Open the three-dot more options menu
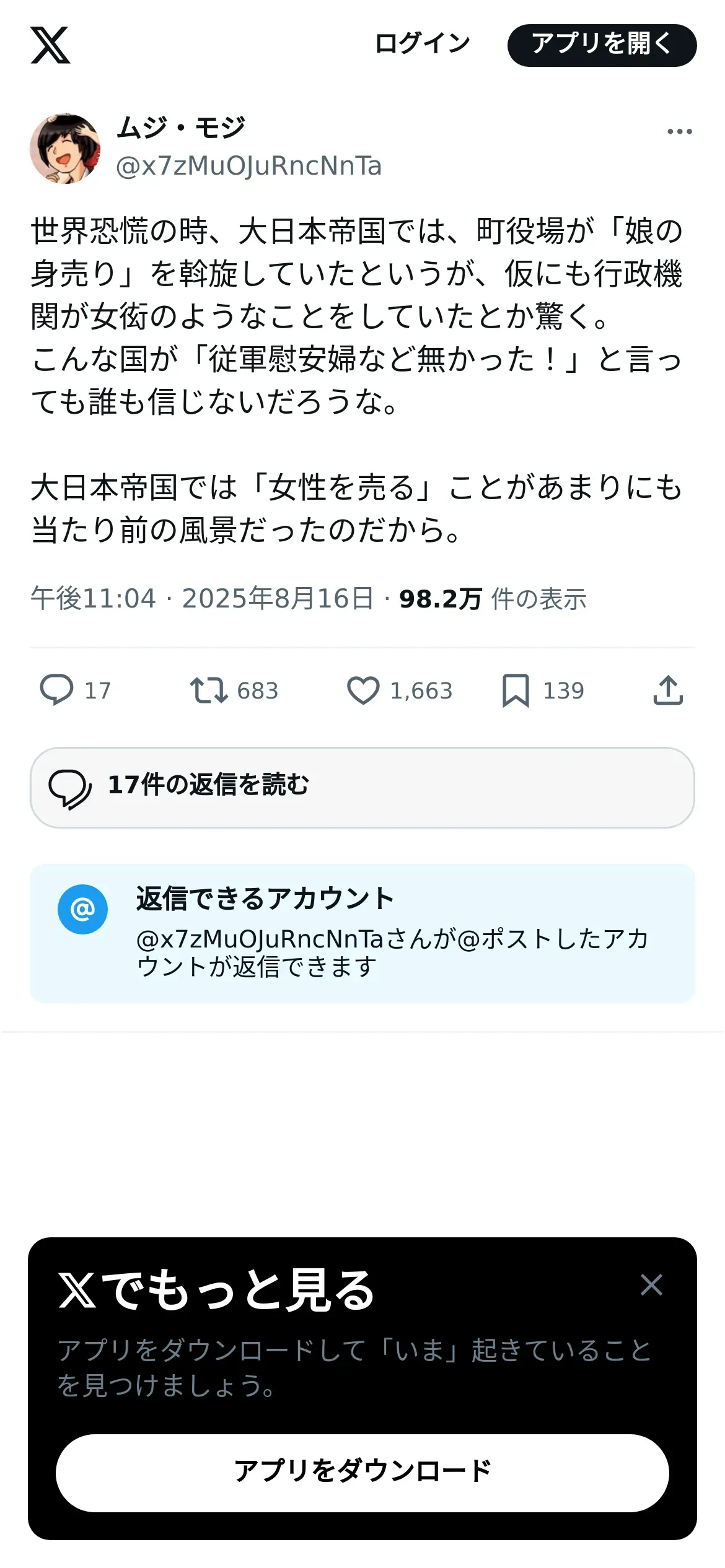Viewport: 725px width, 1568px height. coord(679,131)
